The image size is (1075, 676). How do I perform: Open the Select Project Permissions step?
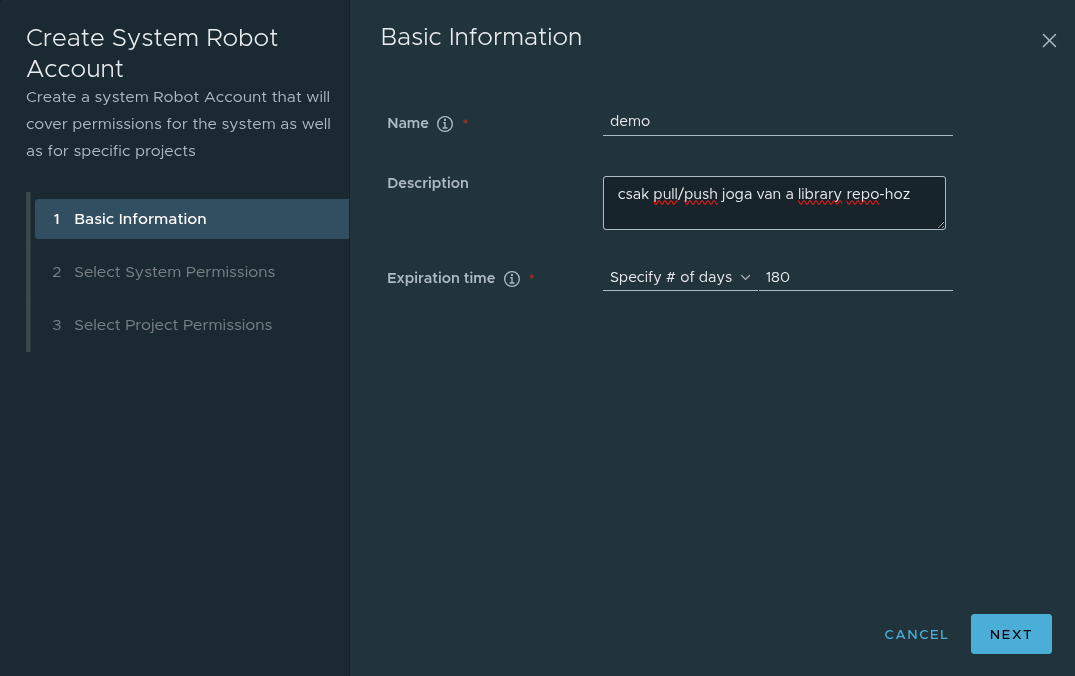tap(172, 325)
